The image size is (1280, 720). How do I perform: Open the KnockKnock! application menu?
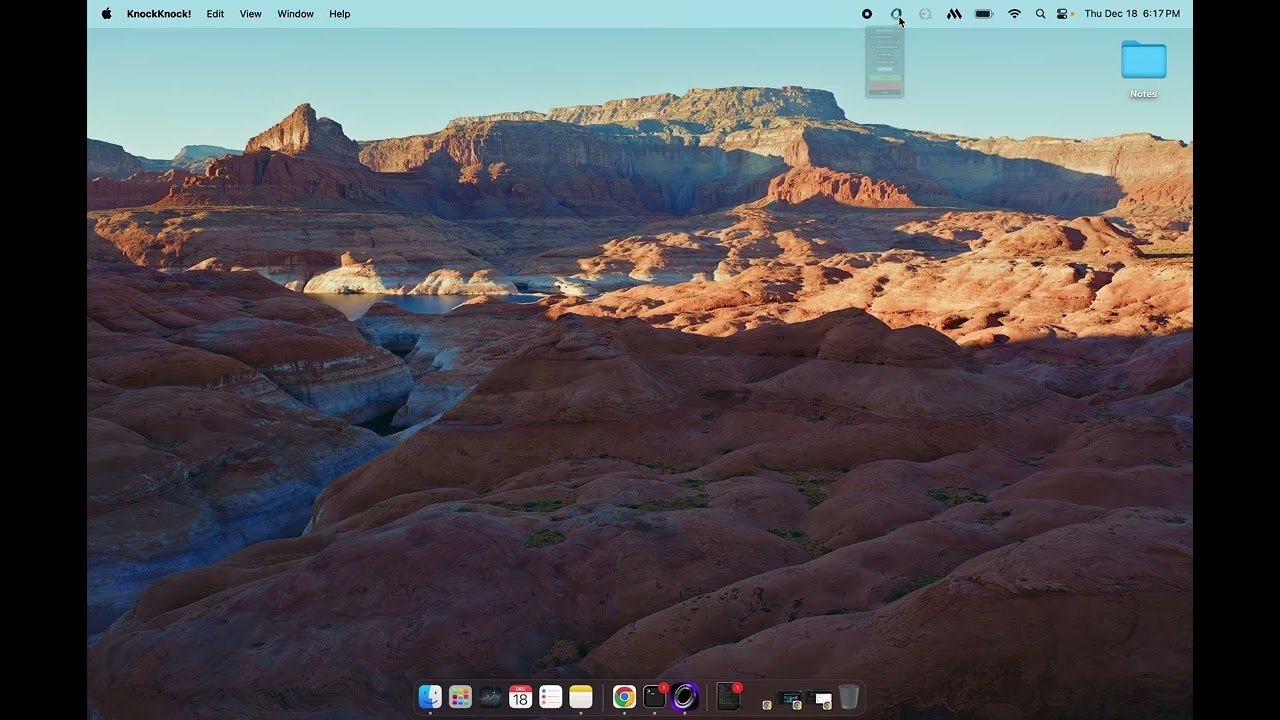point(159,14)
